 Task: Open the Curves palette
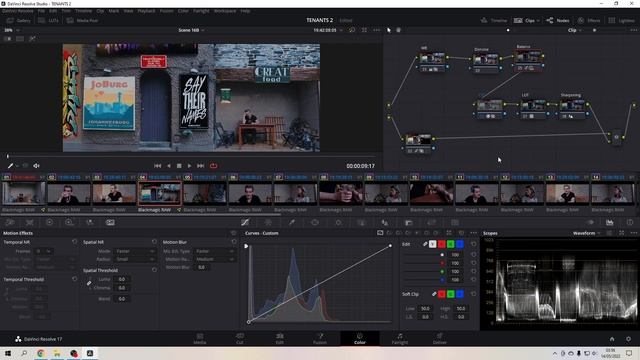coord(245,222)
